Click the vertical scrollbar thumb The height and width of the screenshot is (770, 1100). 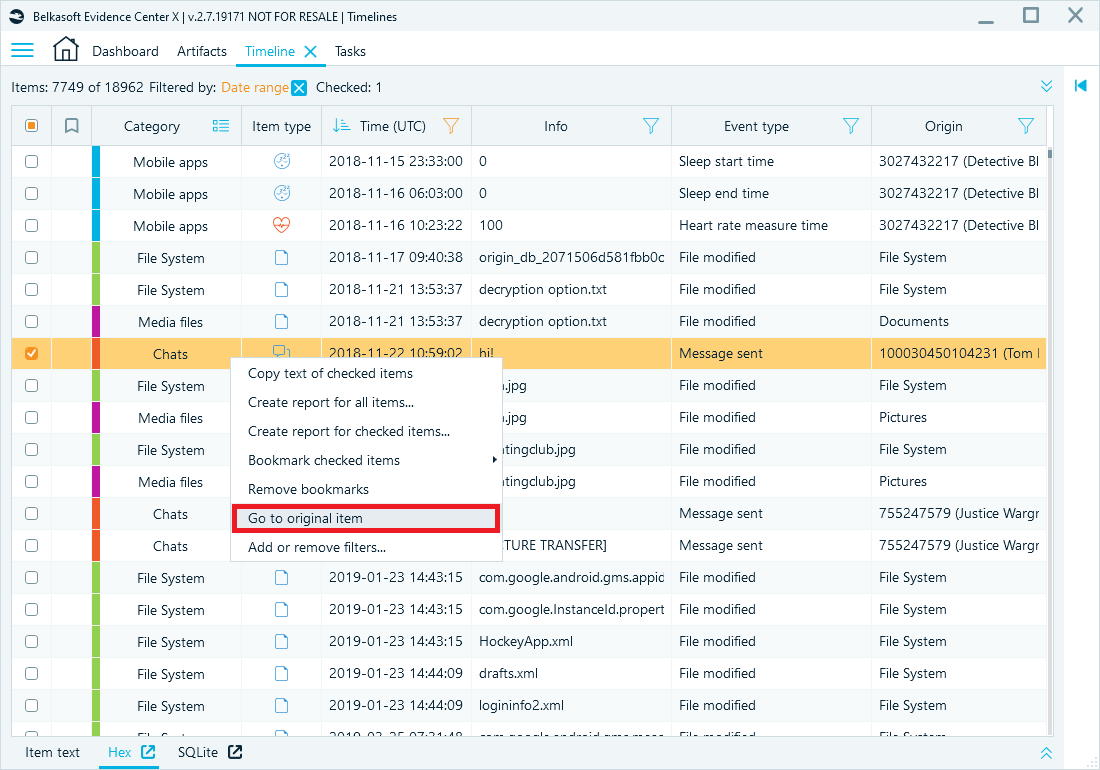tap(1049, 154)
